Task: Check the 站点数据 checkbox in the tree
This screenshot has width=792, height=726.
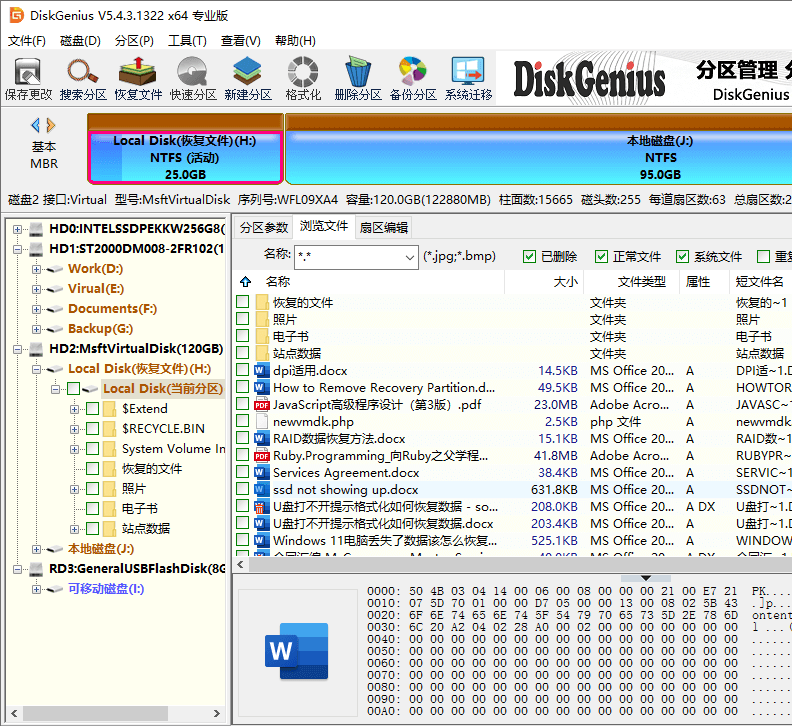Action: point(92,528)
